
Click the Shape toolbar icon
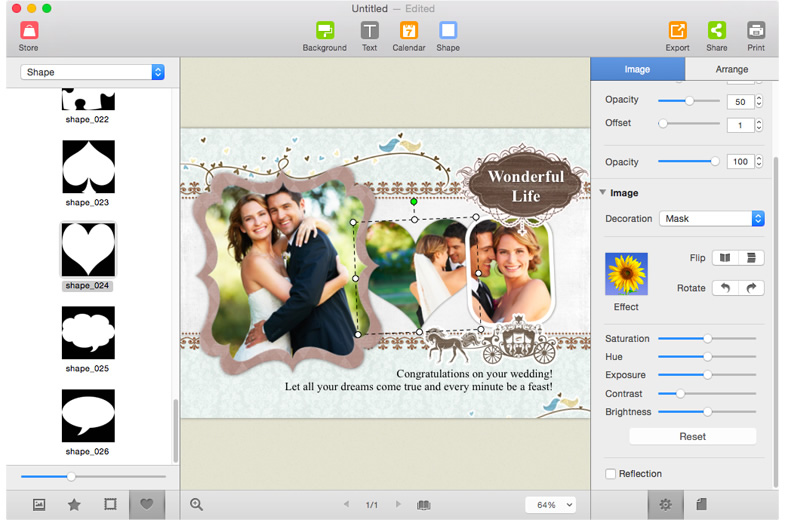coord(448,36)
